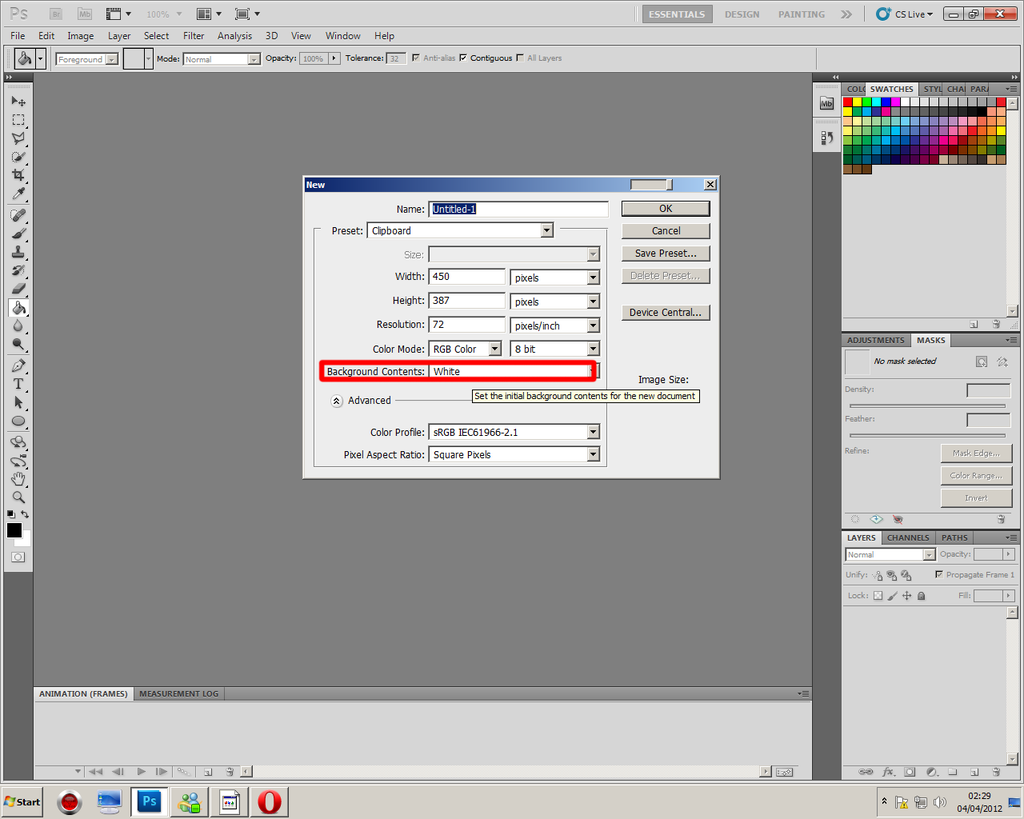The width and height of the screenshot is (1024, 819).
Task: Enable the Propagate Frame 1 checkbox
Action: [938, 574]
